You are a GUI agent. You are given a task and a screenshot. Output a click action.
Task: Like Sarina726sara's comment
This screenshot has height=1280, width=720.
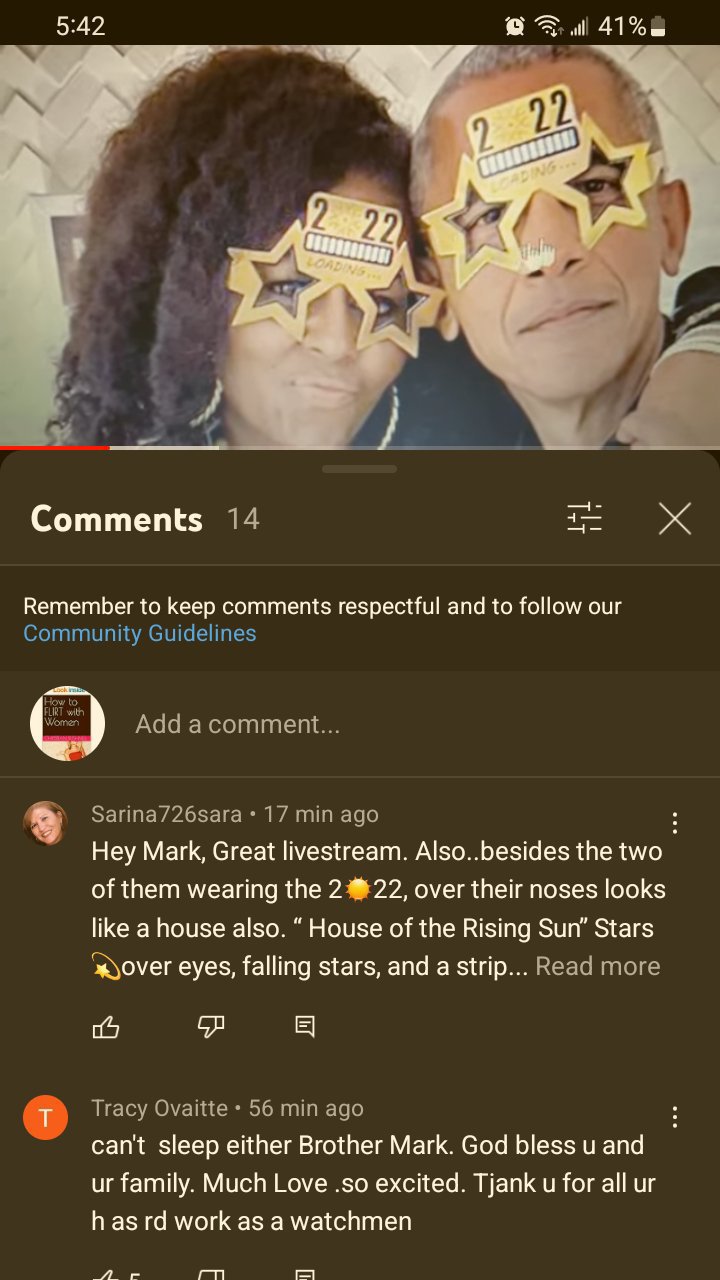(x=106, y=1026)
